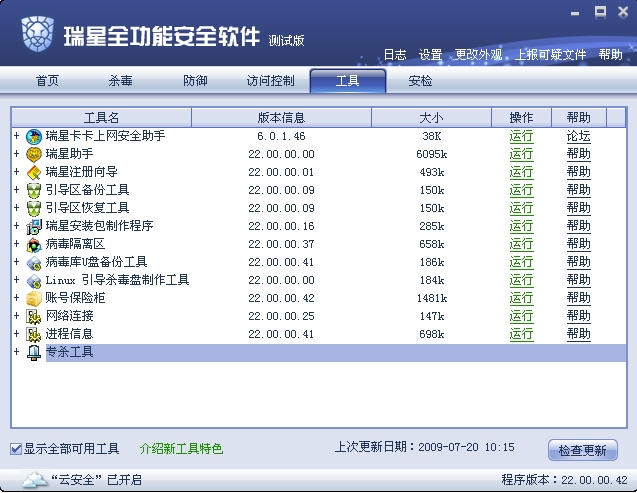Click size value 1481k
637x493 pixels.
coord(431,298)
